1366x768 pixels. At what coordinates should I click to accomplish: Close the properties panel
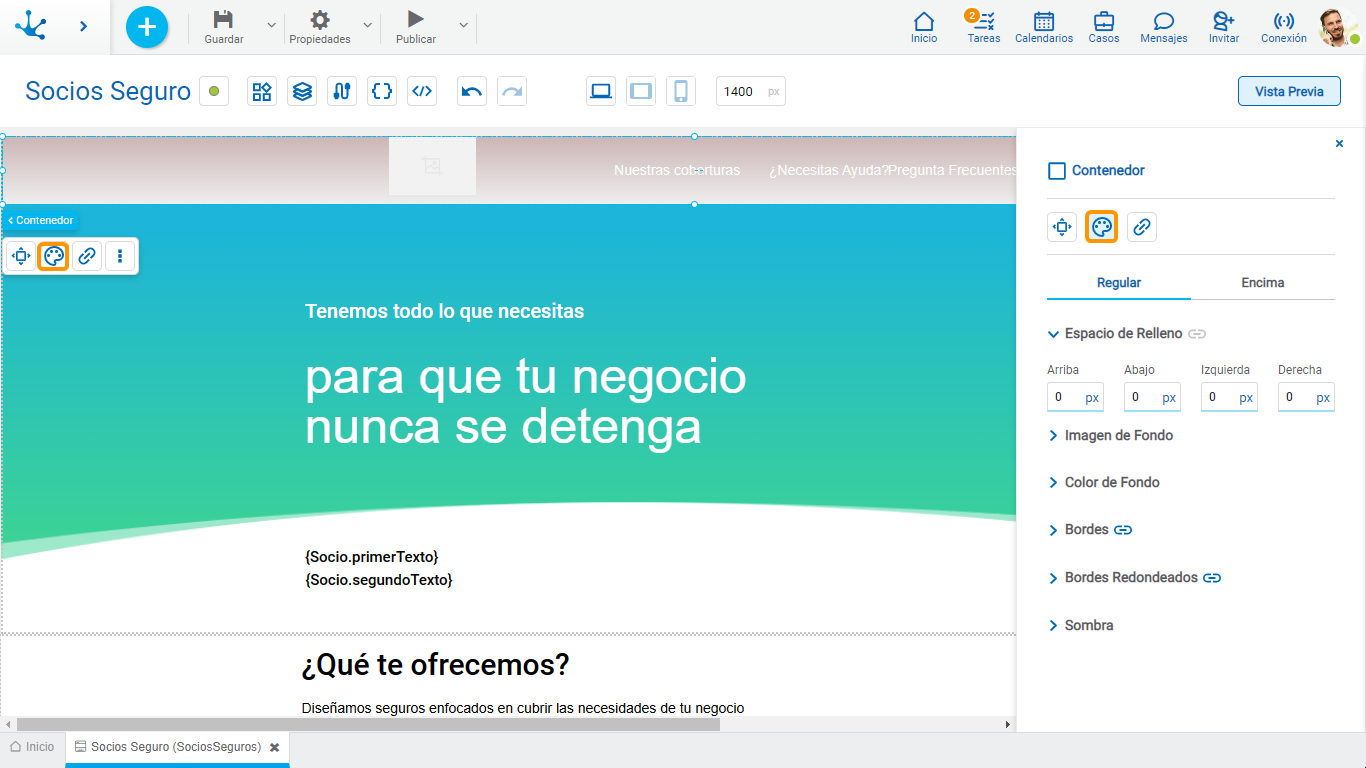point(1340,144)
